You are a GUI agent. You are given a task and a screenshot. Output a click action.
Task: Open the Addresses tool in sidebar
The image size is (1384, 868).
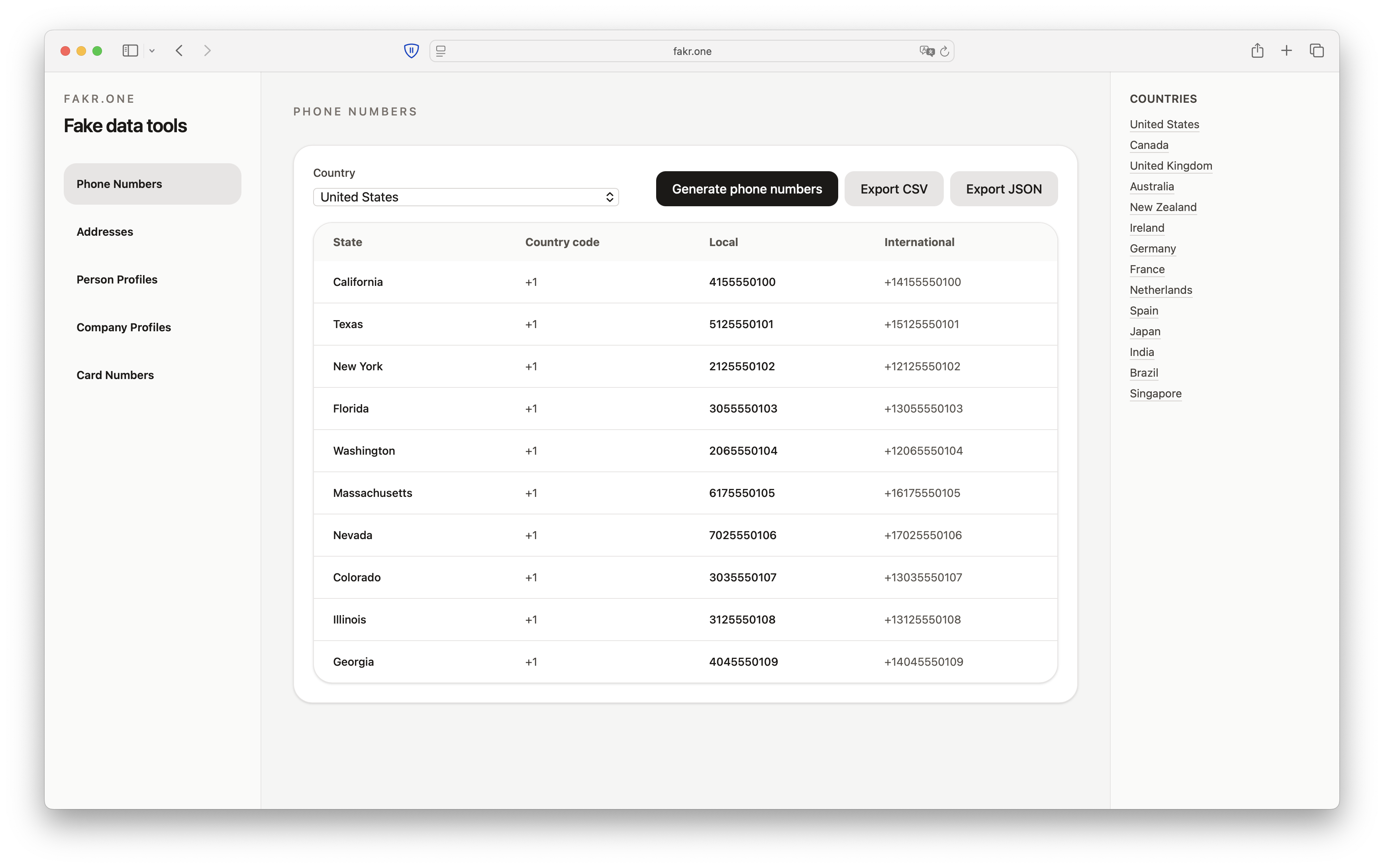tap(104, 231)
